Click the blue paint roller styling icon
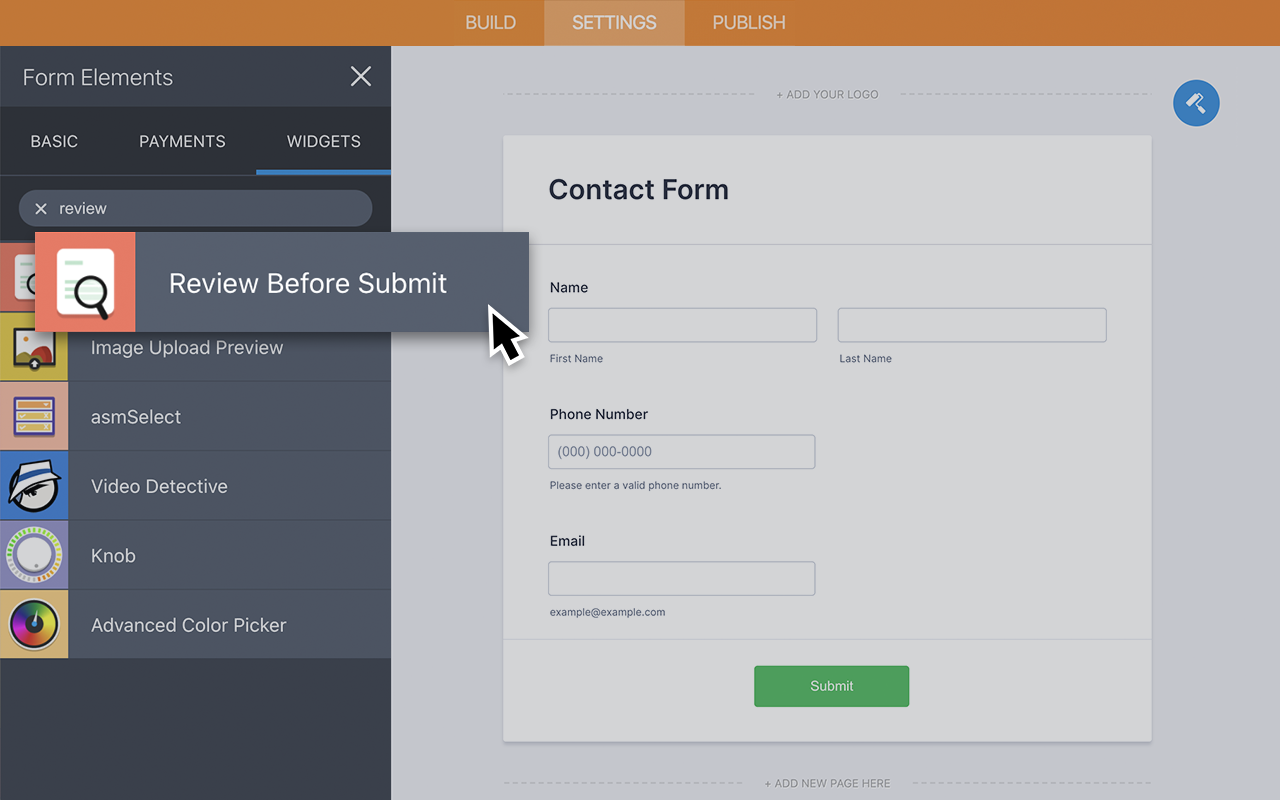This screenshot has height=800, width=1280. (1196, 103)
